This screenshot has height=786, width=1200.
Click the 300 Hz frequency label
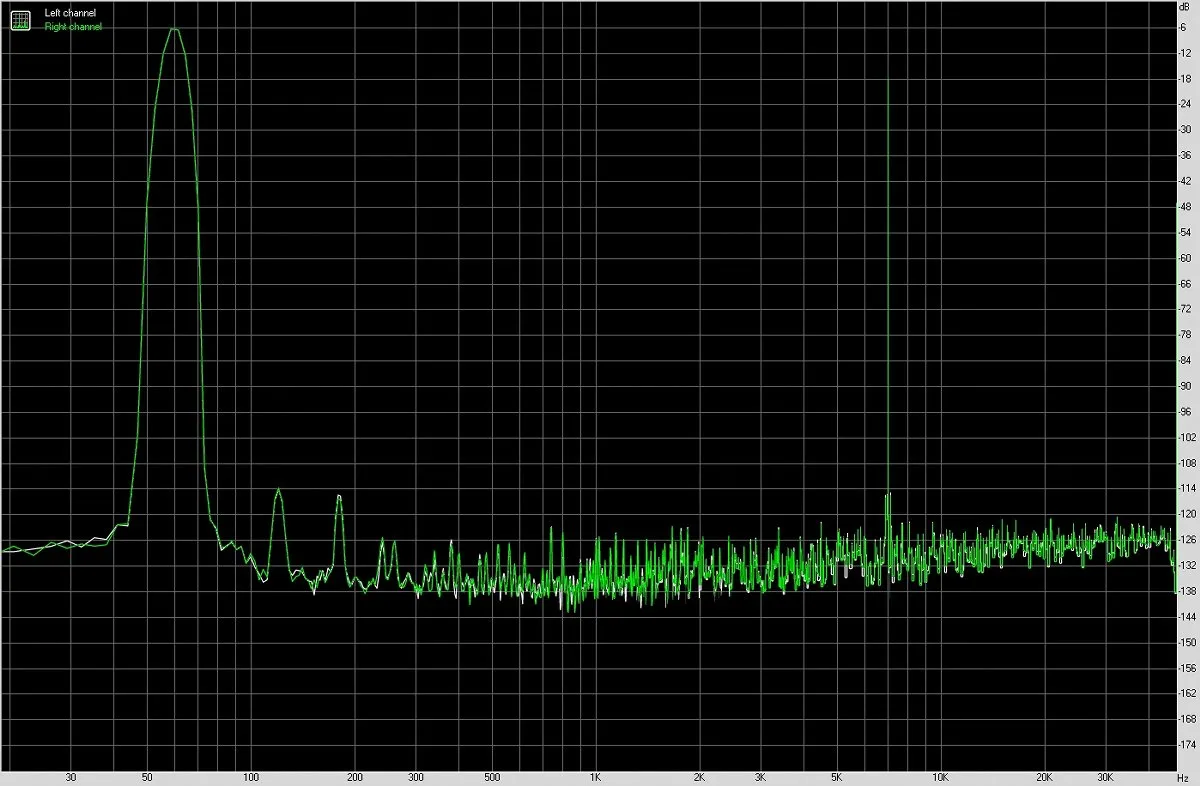[415, 777]
